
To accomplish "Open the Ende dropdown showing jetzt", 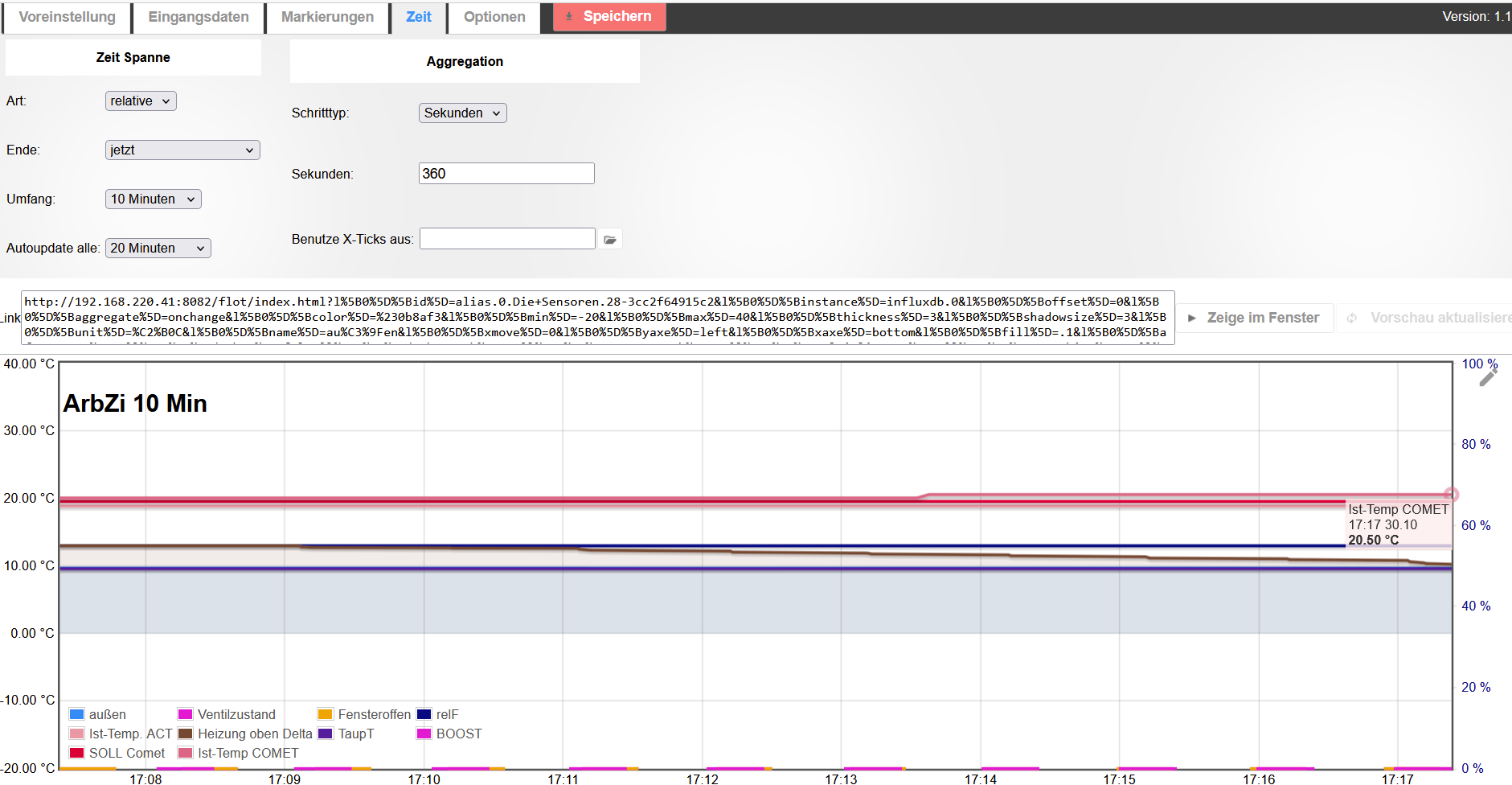I will pyautogui.click(x=182, y=150).
